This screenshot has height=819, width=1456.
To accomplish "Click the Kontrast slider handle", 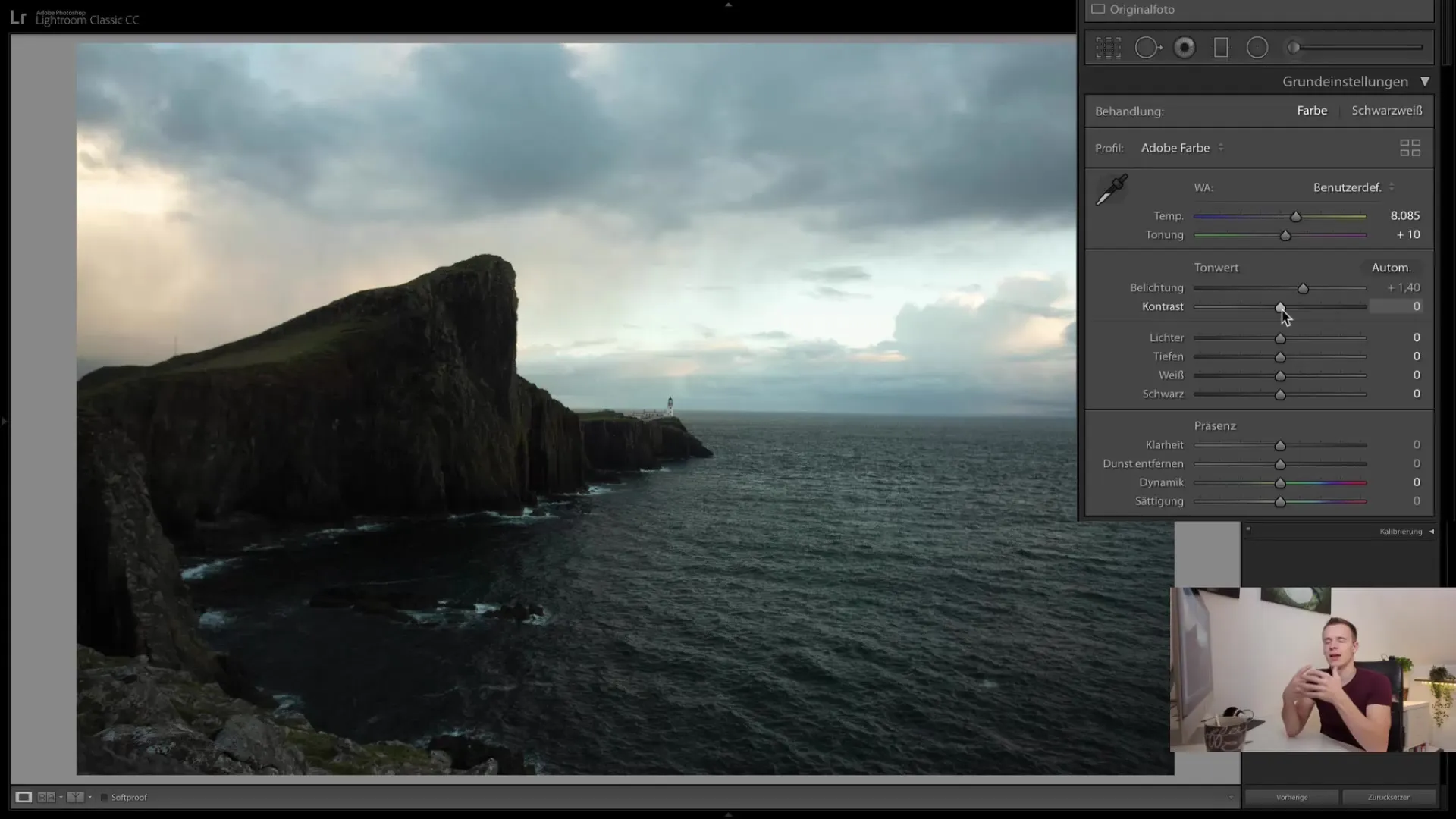I will pyautogui.click(x=1280, y=307).
